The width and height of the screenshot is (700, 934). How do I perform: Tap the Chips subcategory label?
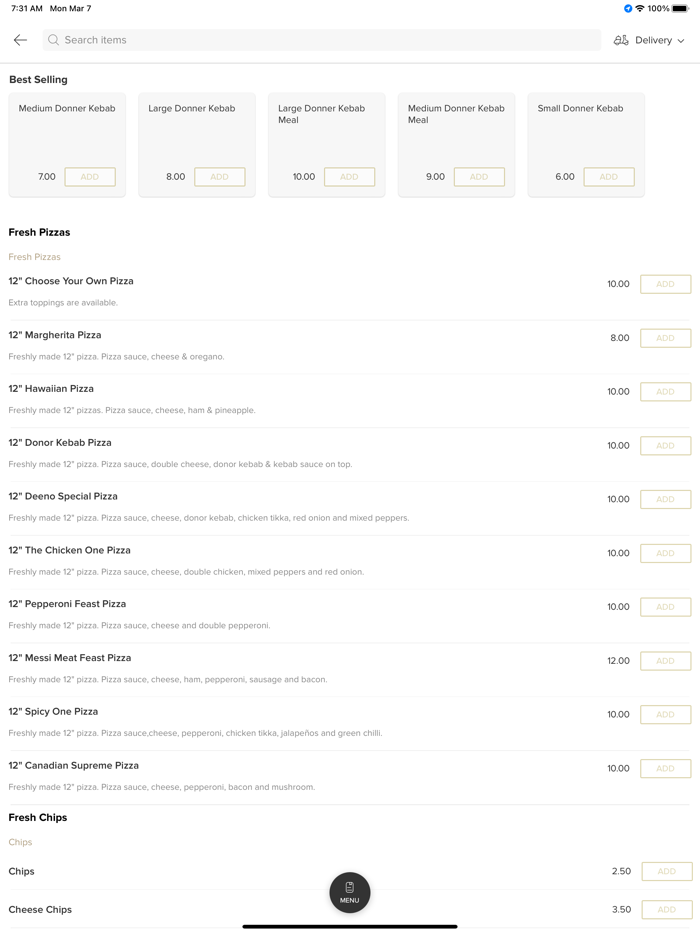tap(21, 842)
